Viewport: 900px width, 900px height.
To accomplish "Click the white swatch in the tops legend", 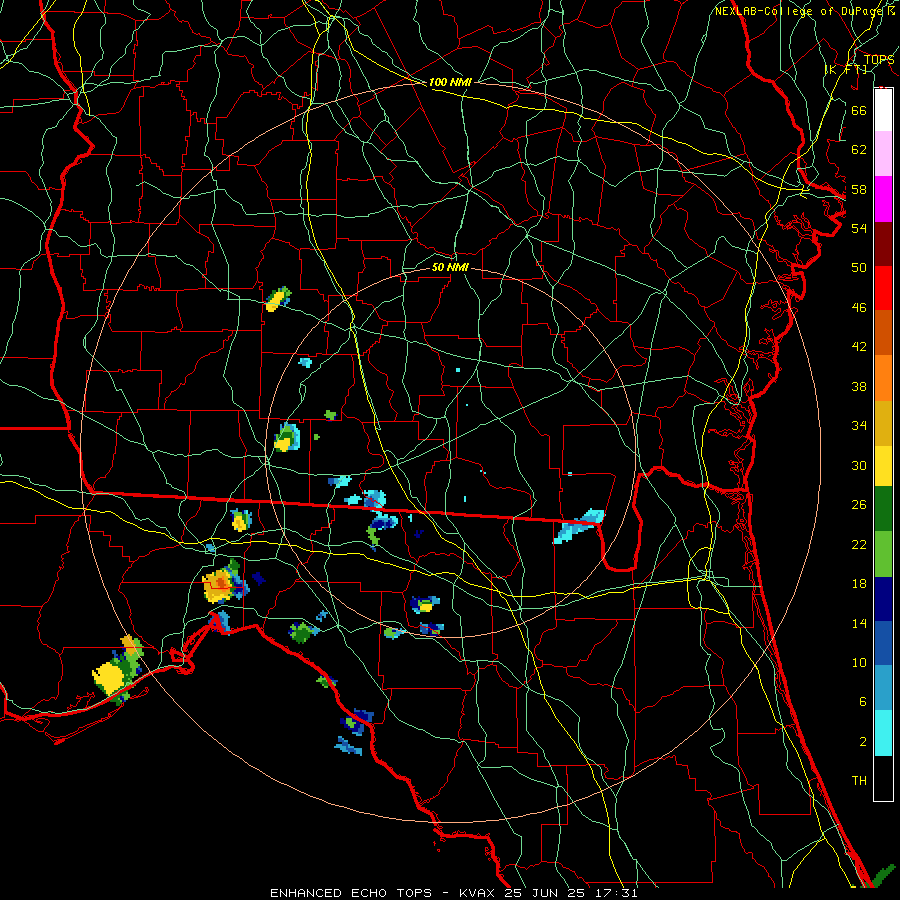I will pos(883,110).
